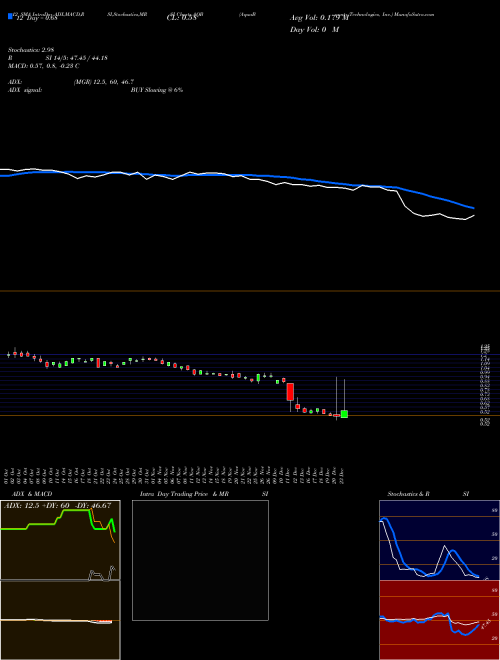Click the 'Avg Vol: 0.179 M' text
This screenshot has height=660, width=500.
(319, 18)
